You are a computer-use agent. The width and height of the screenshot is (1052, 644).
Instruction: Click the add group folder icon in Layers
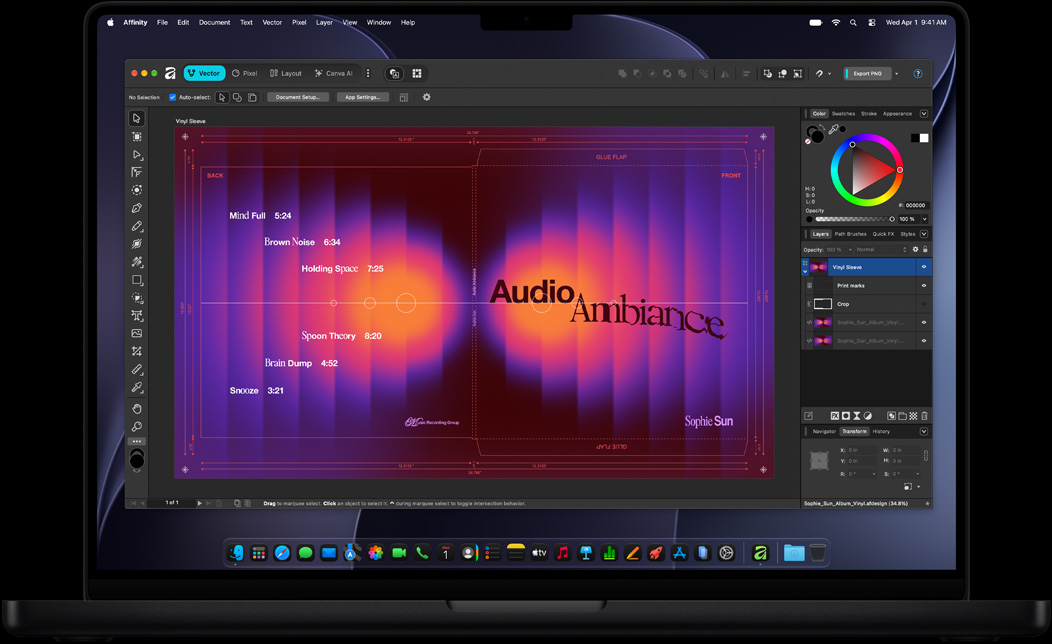[902, 416]
